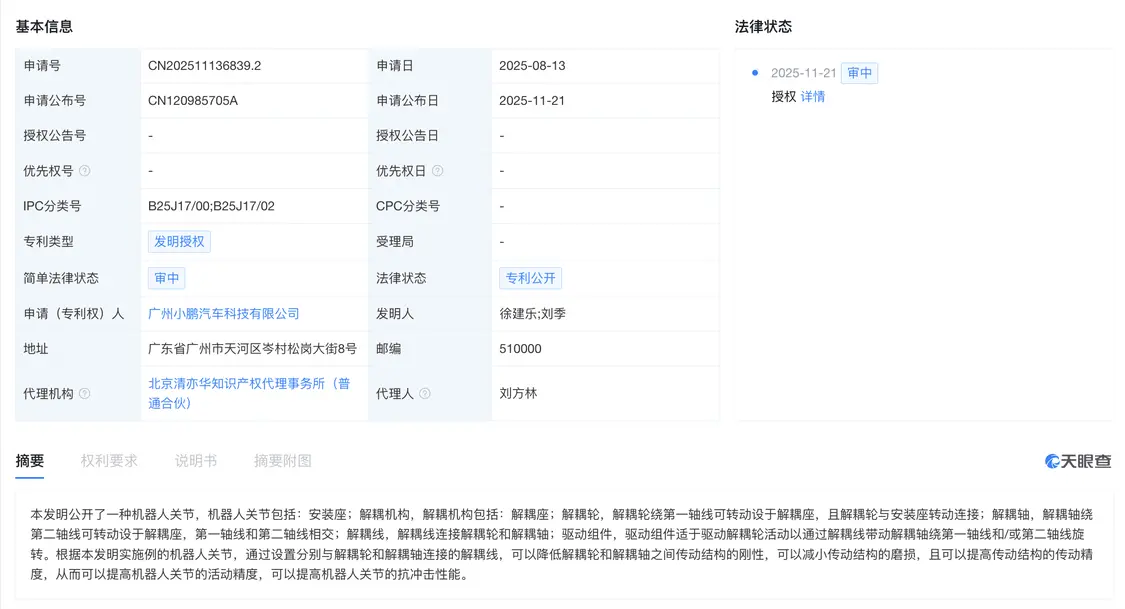Click the 专利公开 legal status tag
1125x609 pixels.
(531, 278)
